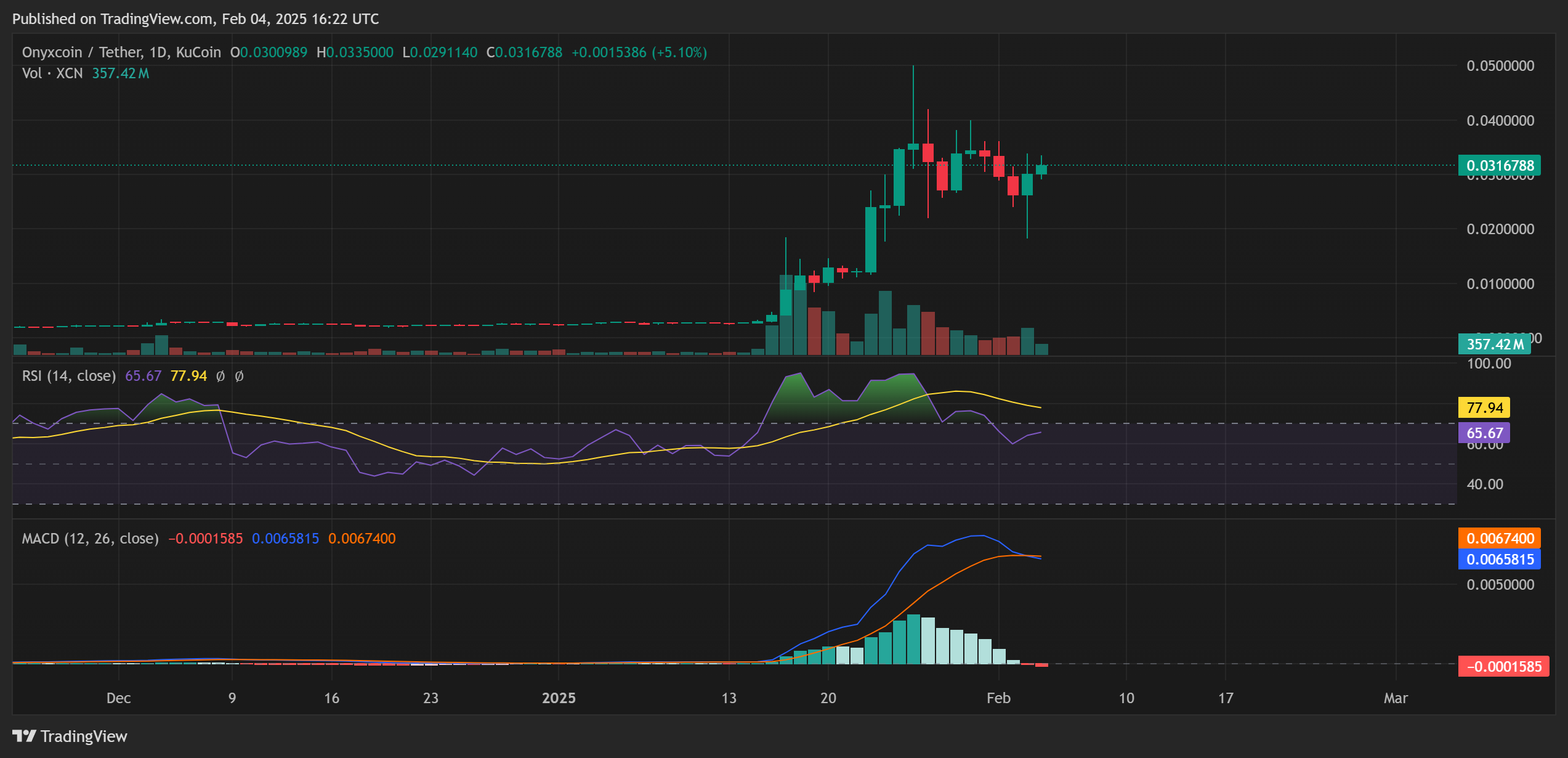Click the RSI average value 77.94 in legend
The height and width of the screenshot is (758, 1568).
click(x=188, y=376)
